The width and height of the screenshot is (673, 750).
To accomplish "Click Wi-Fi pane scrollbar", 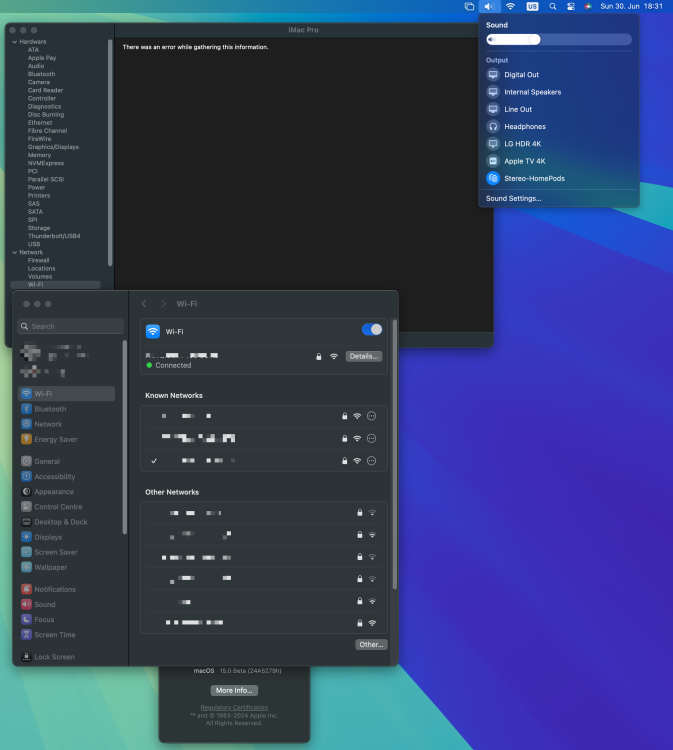I will pyautogui.click(x=395, y=454).
